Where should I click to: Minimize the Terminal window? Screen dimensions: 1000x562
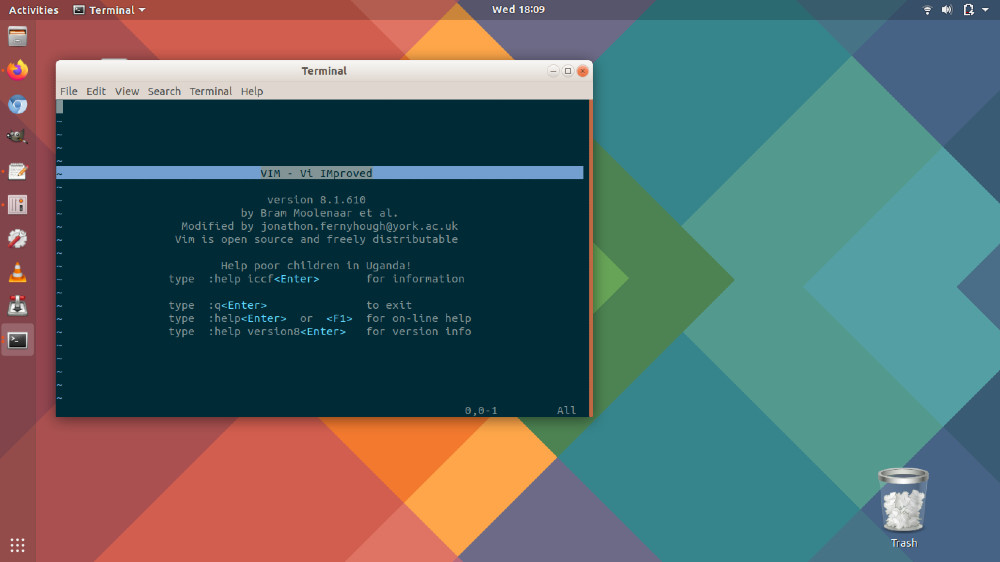tap(553, 71)
